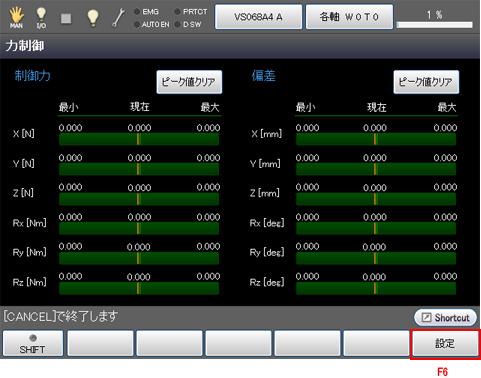Click the Shortcut arrow icon button
This screenshot has height=378, width=481.
click(x=445, y=317)
